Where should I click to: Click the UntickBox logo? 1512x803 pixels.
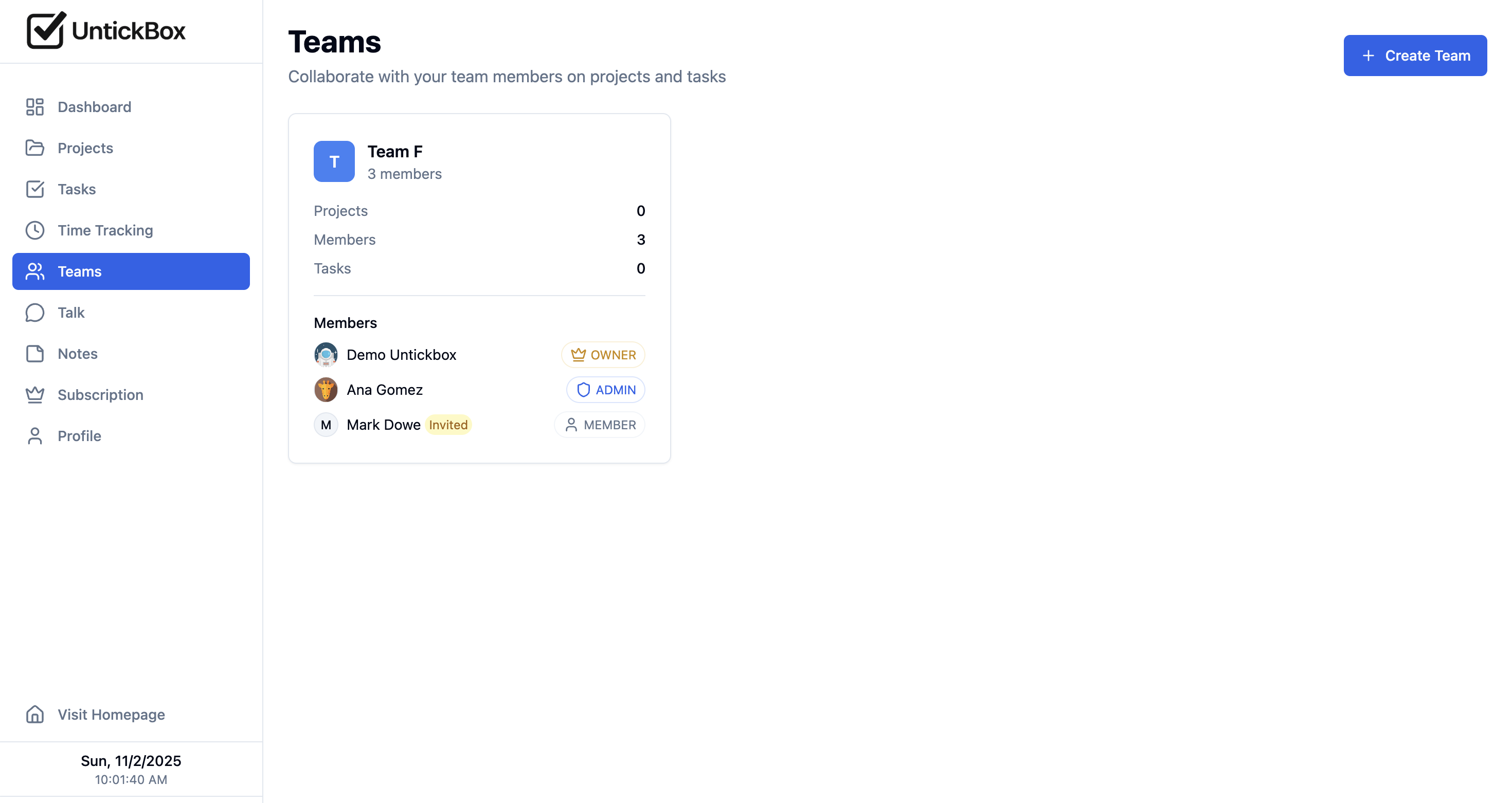[105, 30]
